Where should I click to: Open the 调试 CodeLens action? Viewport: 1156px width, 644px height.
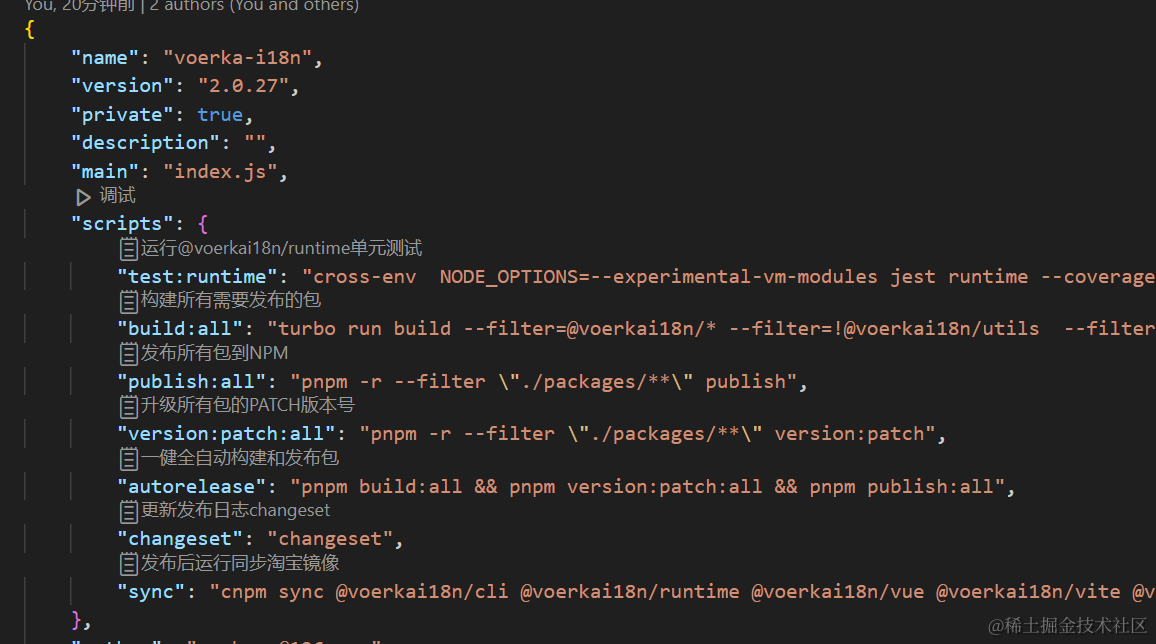click(117, 195)
